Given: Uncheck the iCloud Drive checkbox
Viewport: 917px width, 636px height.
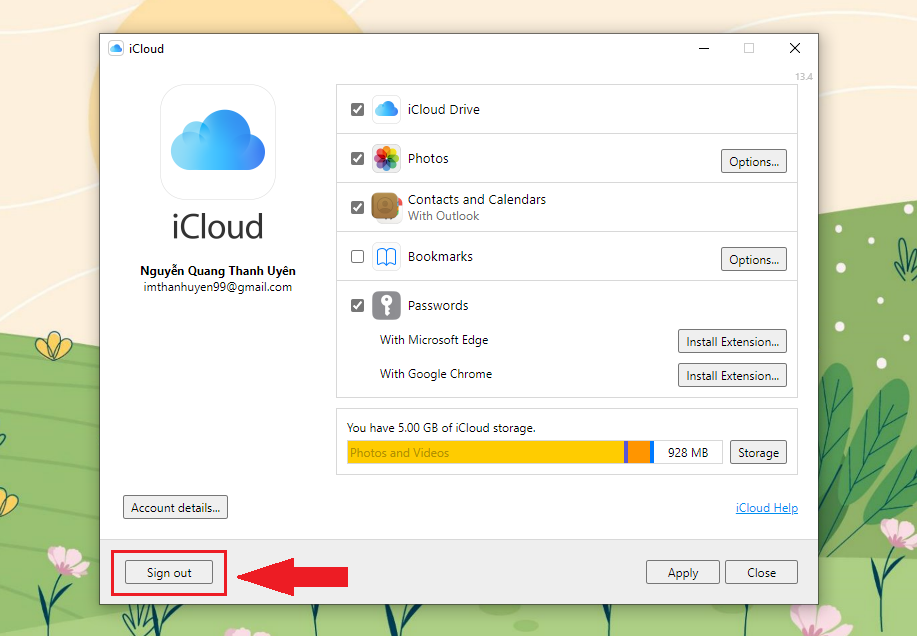Looking at the screenshot, I should tap(357, 109).
